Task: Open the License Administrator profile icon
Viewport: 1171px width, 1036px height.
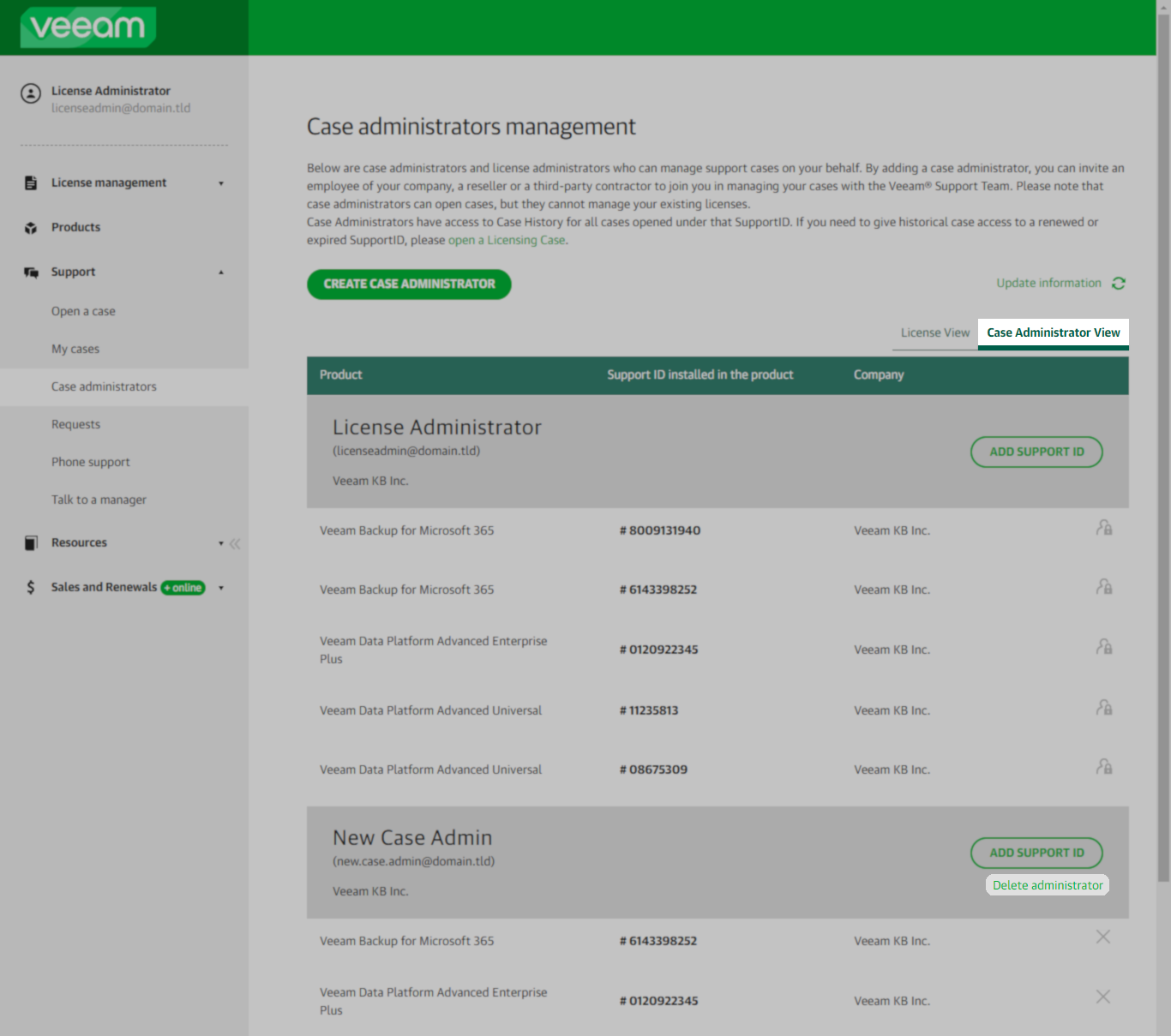Action: (x=31, y=93)
